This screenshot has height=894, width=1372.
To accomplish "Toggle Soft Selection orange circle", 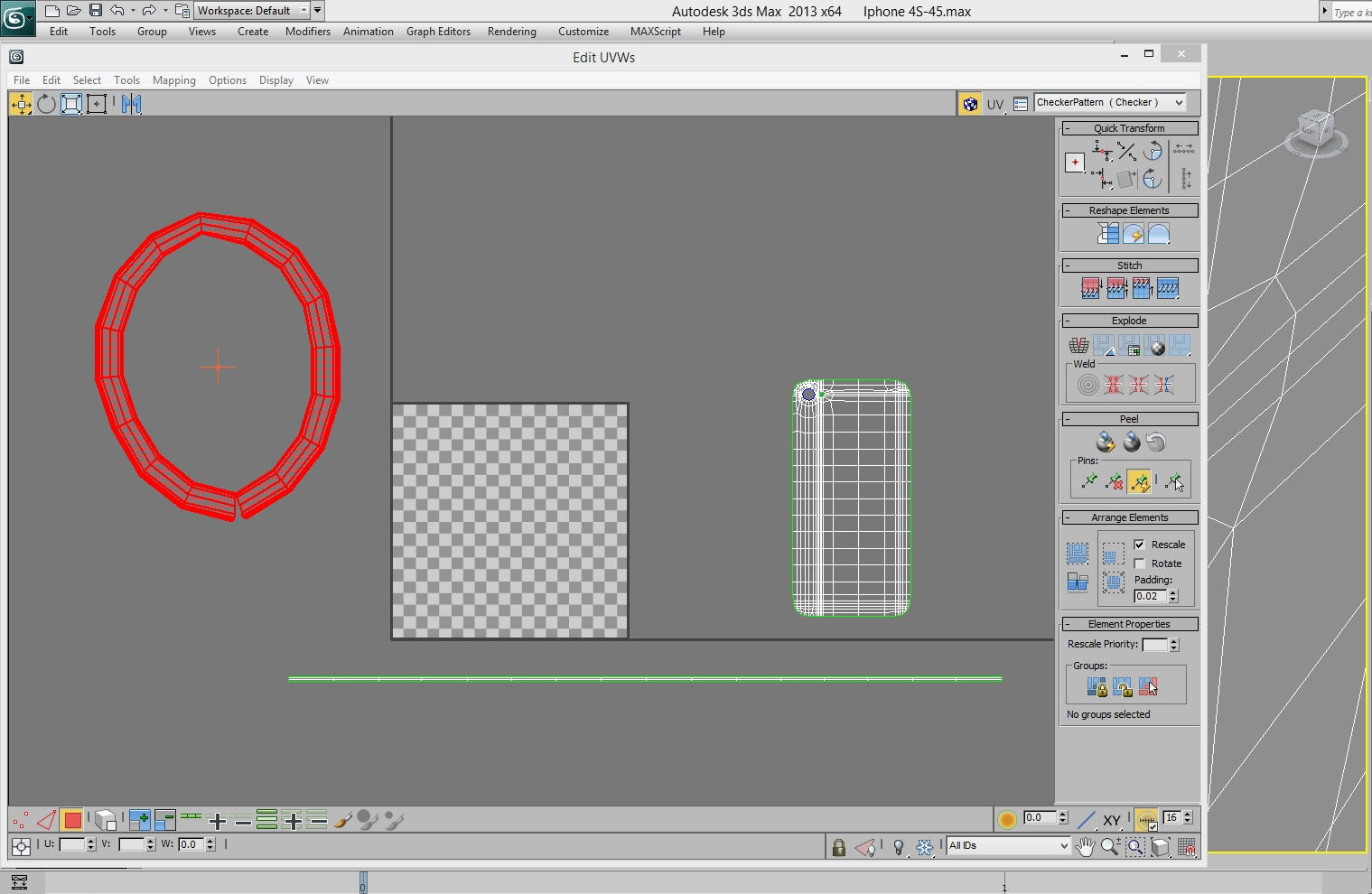I will [x=1007, y=819].
